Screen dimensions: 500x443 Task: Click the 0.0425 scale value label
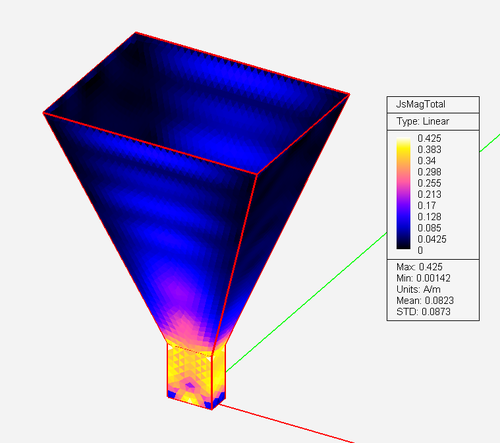(432, 239)
